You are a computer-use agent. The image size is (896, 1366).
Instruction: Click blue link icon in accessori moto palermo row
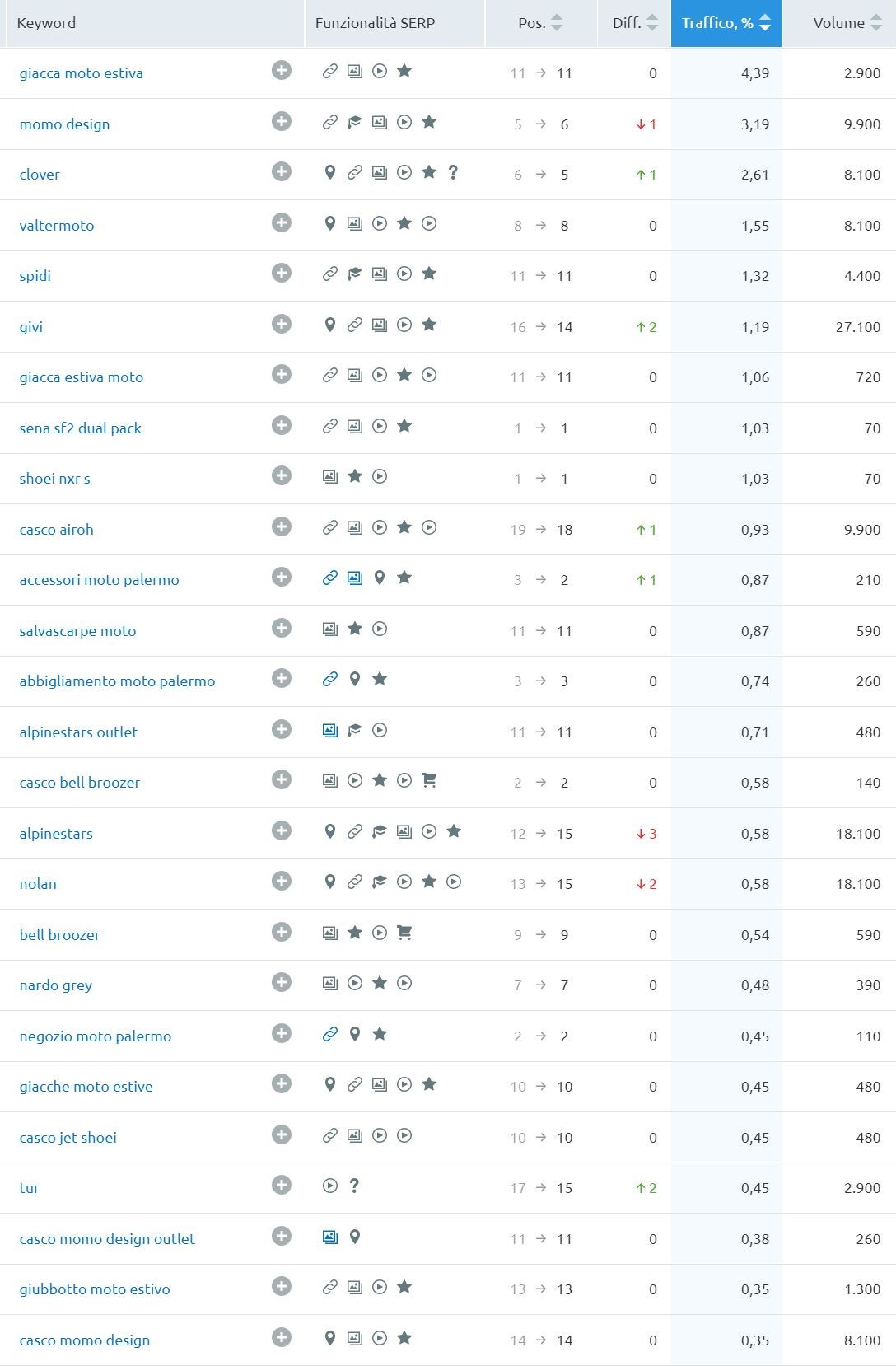tap(330, 578)
